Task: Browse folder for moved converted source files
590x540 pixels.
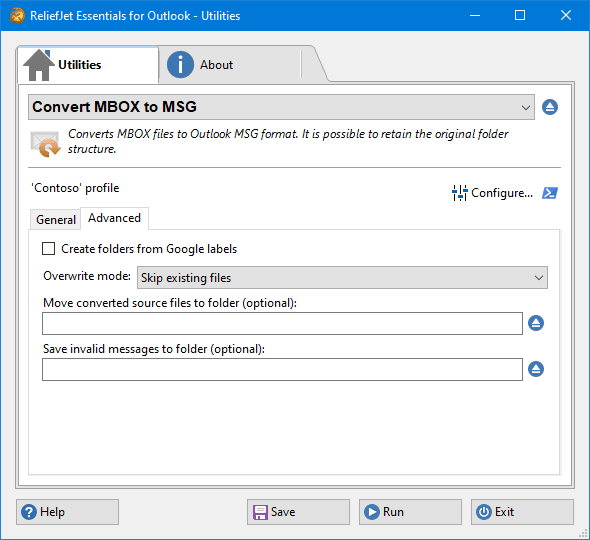Action: pyautogui.click(x=536, y=323)
